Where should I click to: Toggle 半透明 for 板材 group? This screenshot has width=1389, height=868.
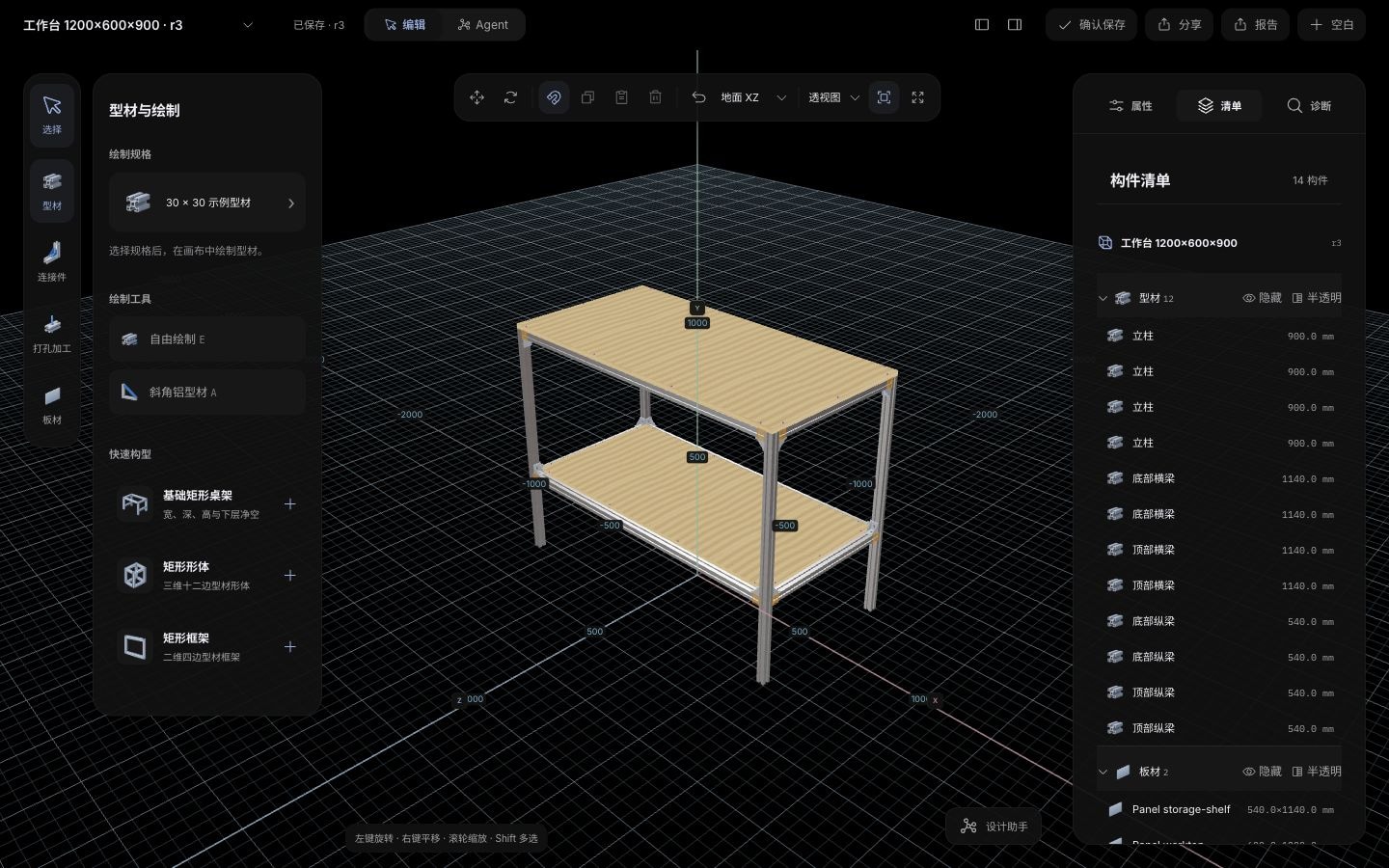coord(1317,772)
